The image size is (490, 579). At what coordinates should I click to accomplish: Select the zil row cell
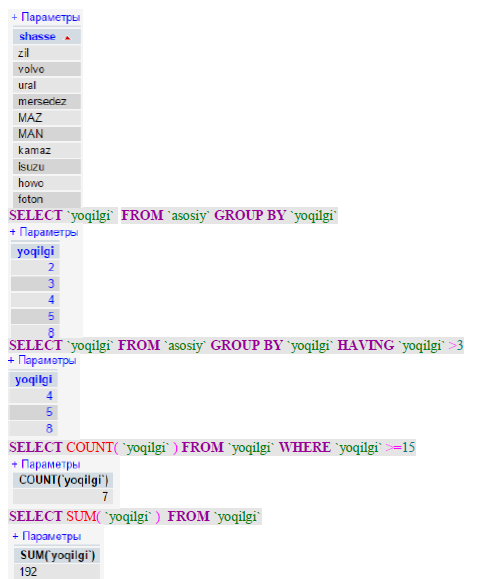(x=47, y=53)
